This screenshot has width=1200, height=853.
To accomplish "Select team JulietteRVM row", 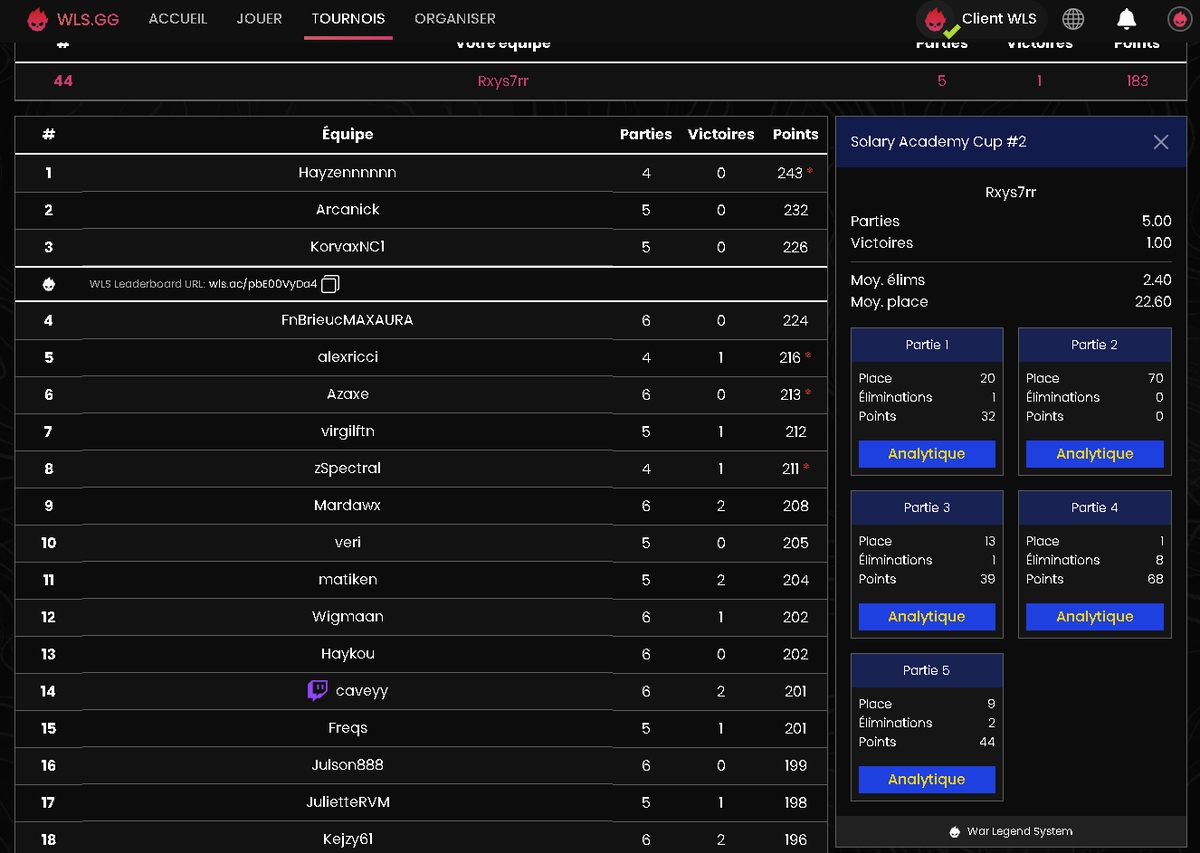I will (x=421, y=801).
